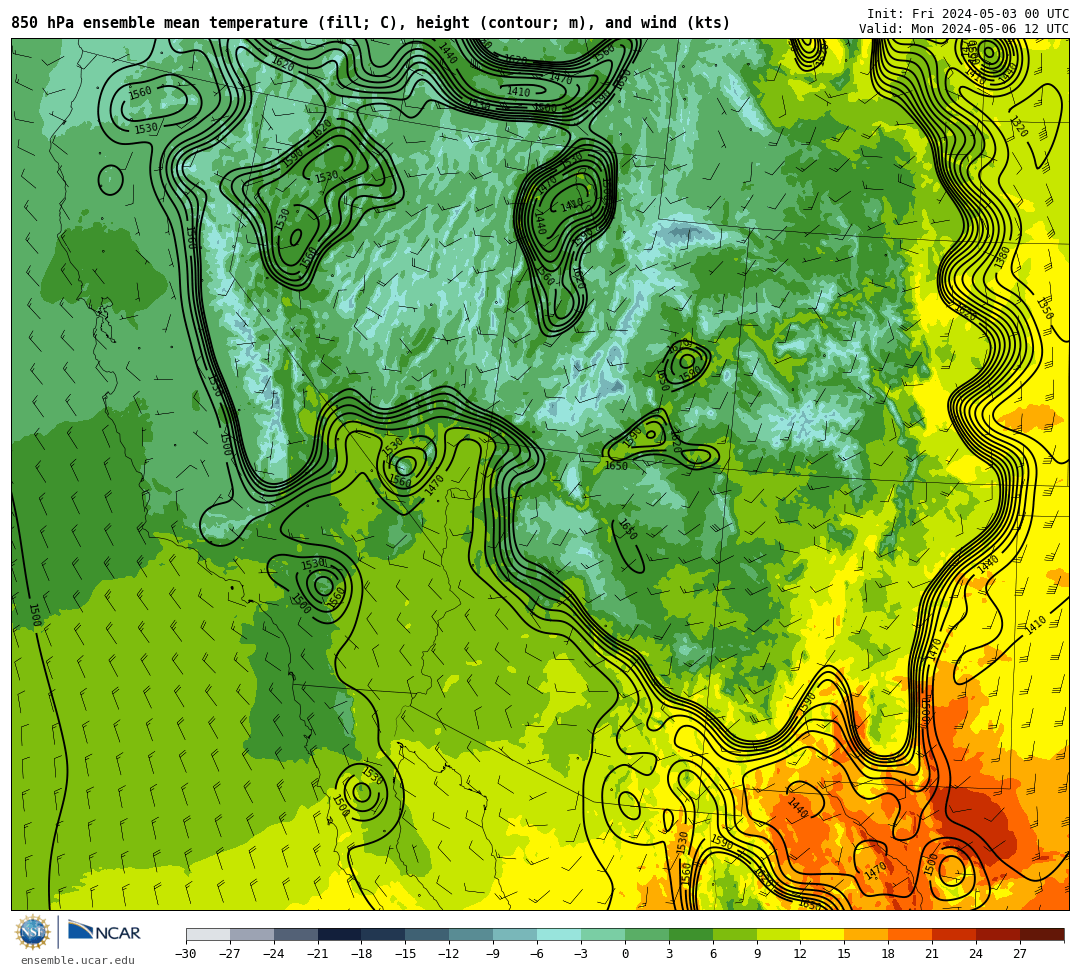Click the 1380 height contour label
This screenshot has width=1080, height=973.
pyautogui.click(x=1003, y=257)
